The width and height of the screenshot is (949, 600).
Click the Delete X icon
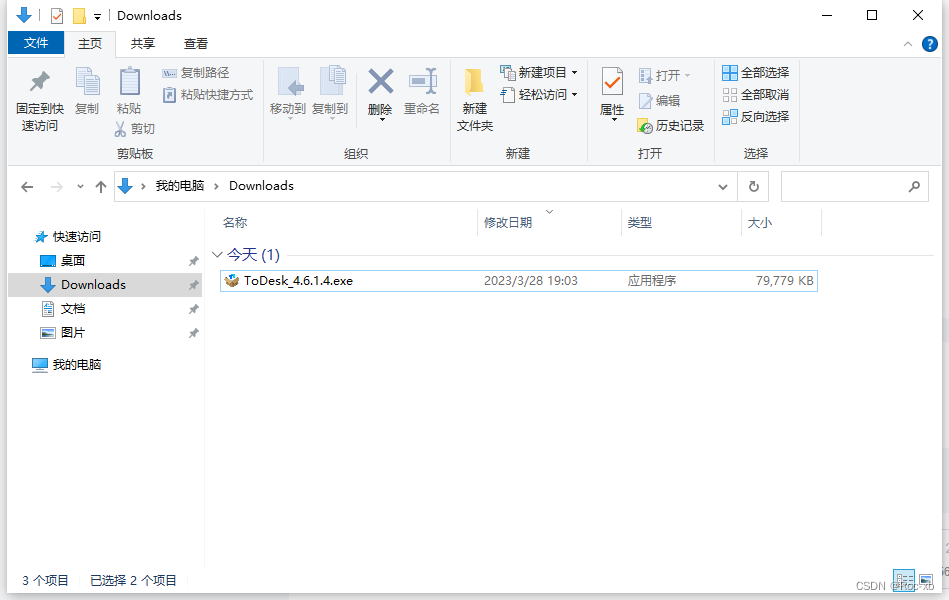pyautogui.click(x=381, y=81)
